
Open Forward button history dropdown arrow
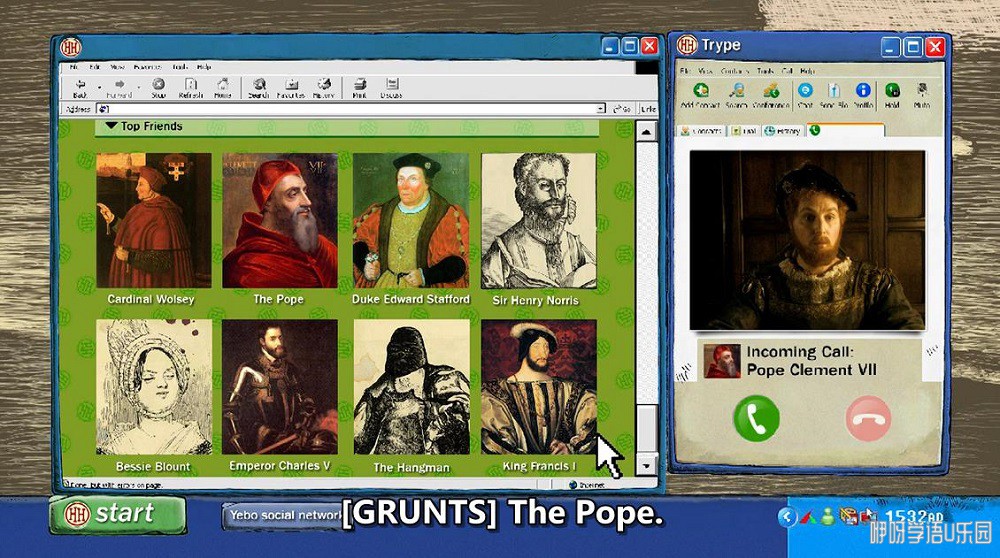[x=138, y=85]
